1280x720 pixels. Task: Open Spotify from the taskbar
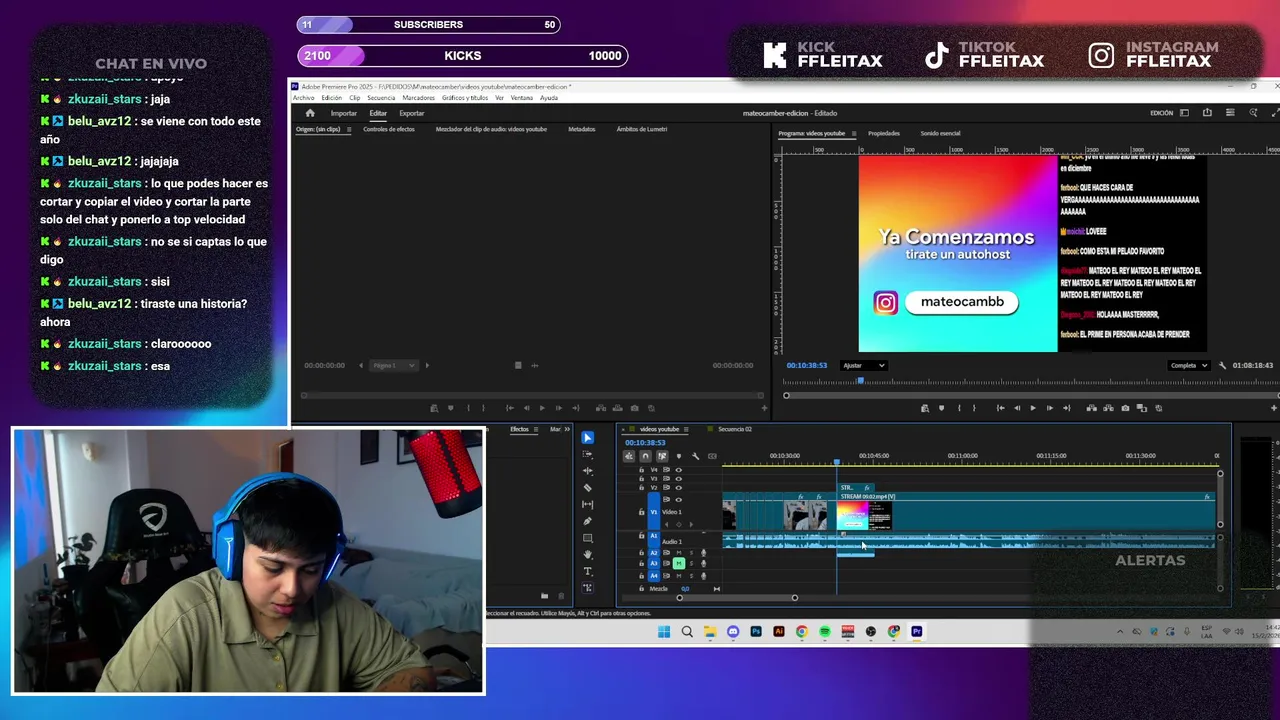click(825, 632)
